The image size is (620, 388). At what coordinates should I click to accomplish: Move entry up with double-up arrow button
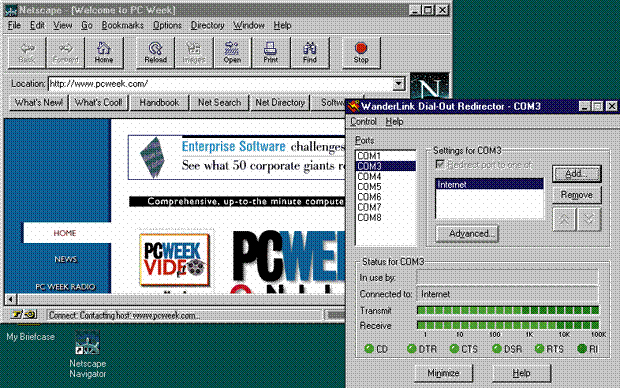click(564, 220)
